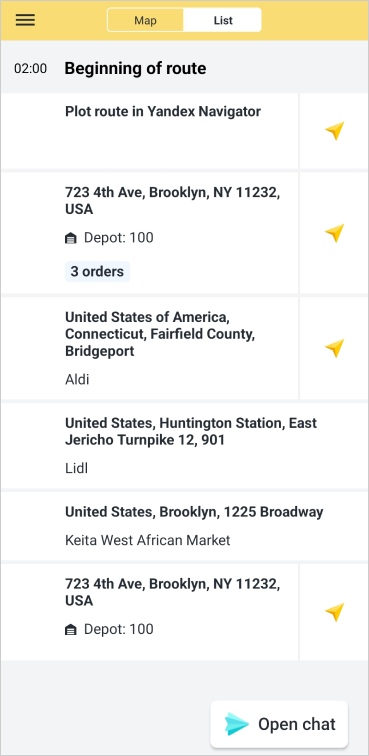Open the hamburger menu
Screen dimensions: 369x756
pos(25,20)
